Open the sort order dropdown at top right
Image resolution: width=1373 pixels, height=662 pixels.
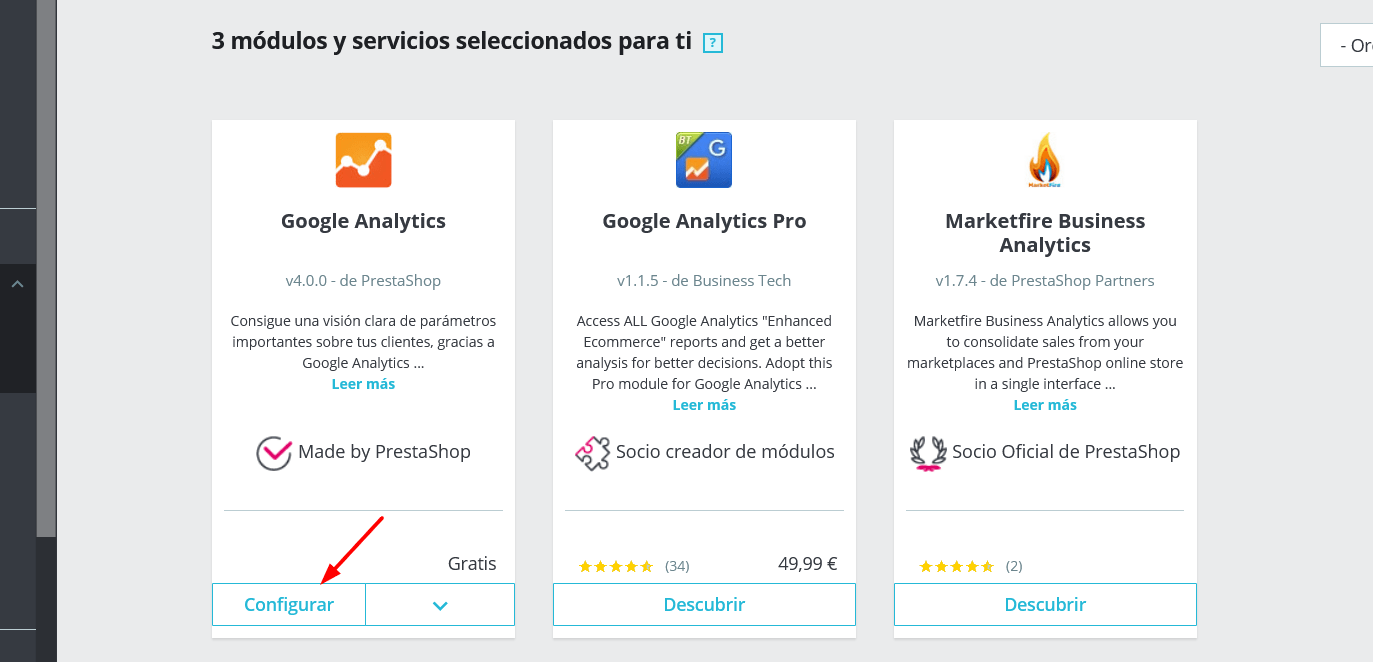coord(1347,45)
